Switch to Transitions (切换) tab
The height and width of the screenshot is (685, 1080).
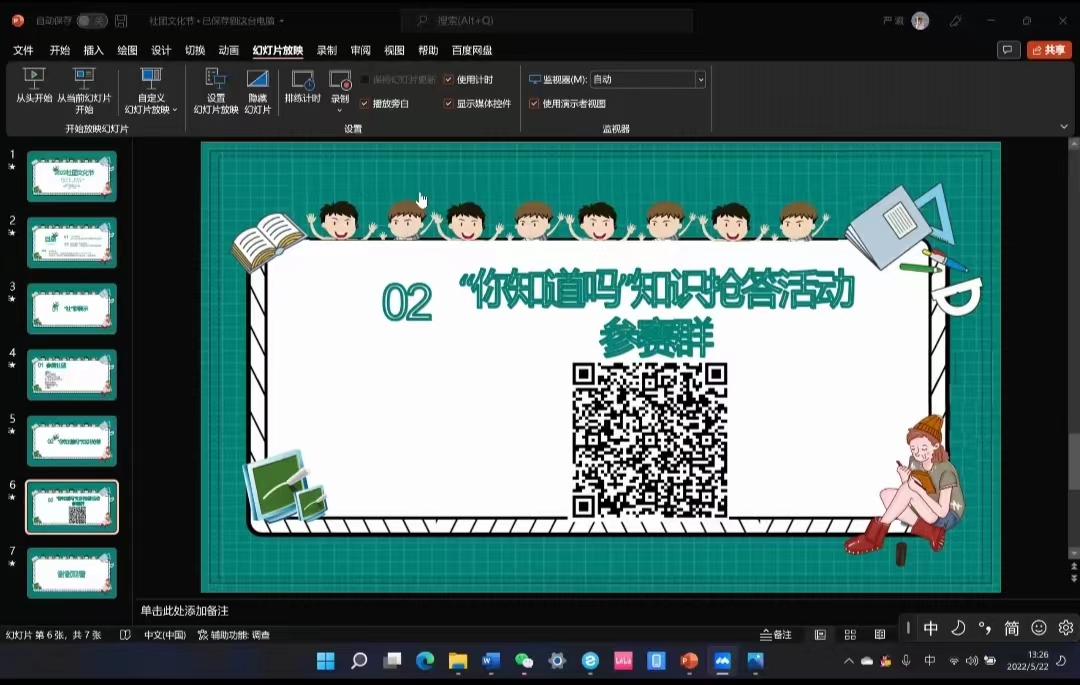click(x=194, y=50)
